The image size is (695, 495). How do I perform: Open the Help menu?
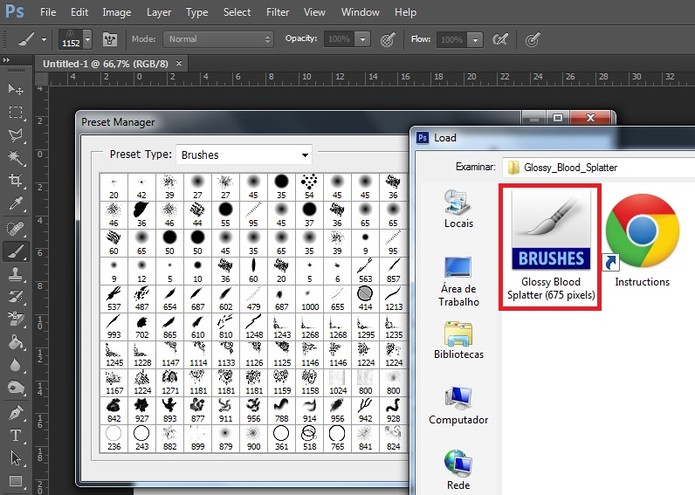pos(405,12)
